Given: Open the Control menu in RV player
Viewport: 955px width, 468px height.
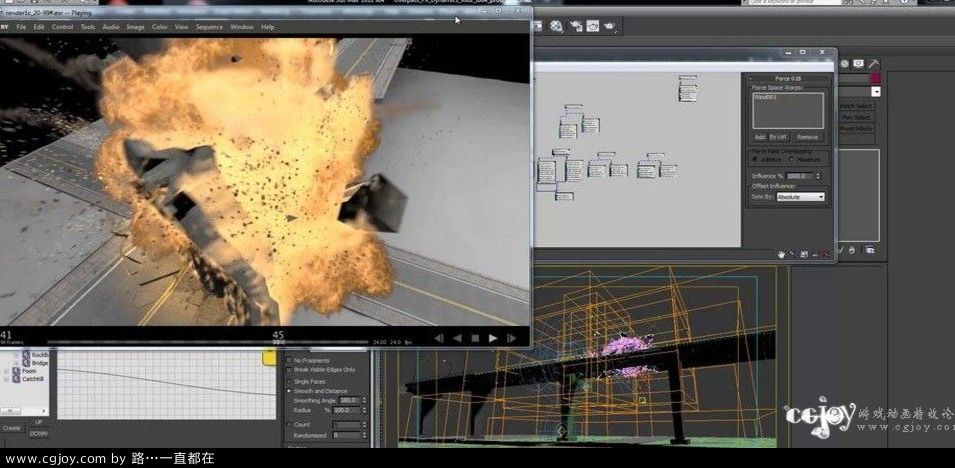Looking at the screenshot, I should point(62,27).
